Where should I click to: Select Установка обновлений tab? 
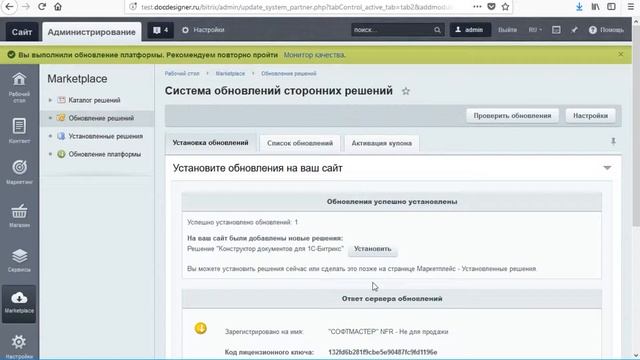click(210, 143)
